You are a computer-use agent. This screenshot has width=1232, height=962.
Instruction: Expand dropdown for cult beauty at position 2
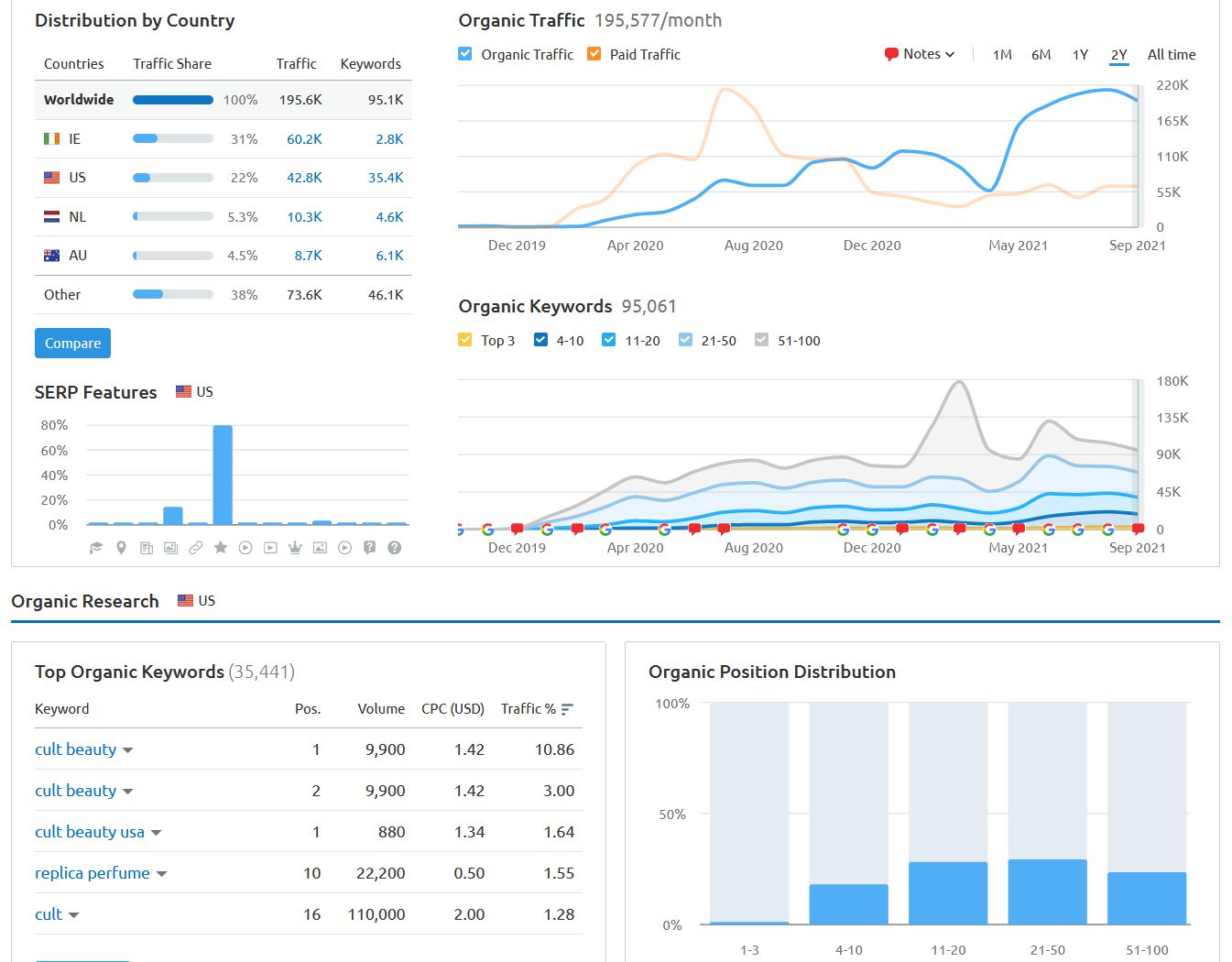click(127, 792)
